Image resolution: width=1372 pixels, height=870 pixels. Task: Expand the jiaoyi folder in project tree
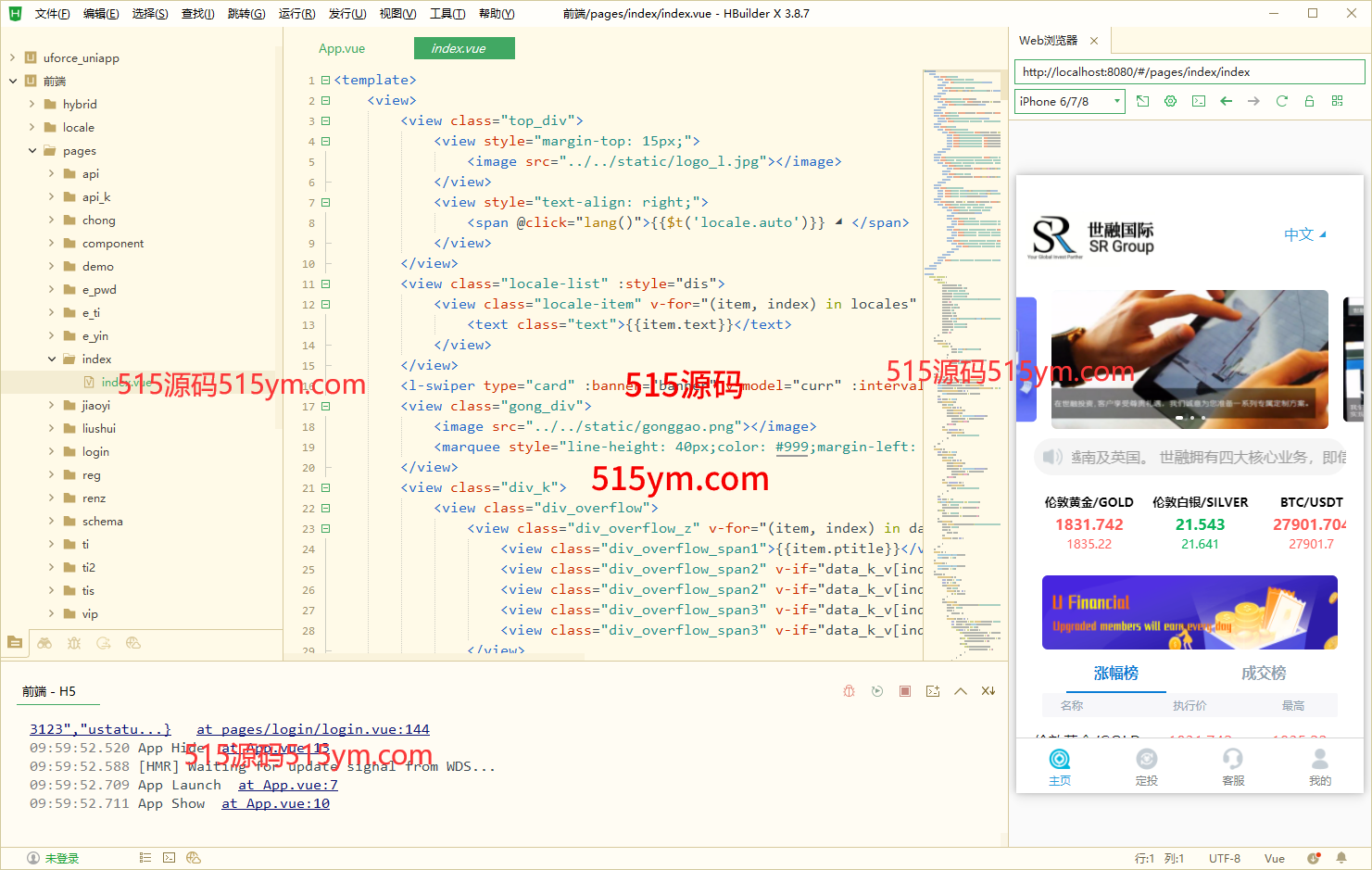[x=51, y=405]
